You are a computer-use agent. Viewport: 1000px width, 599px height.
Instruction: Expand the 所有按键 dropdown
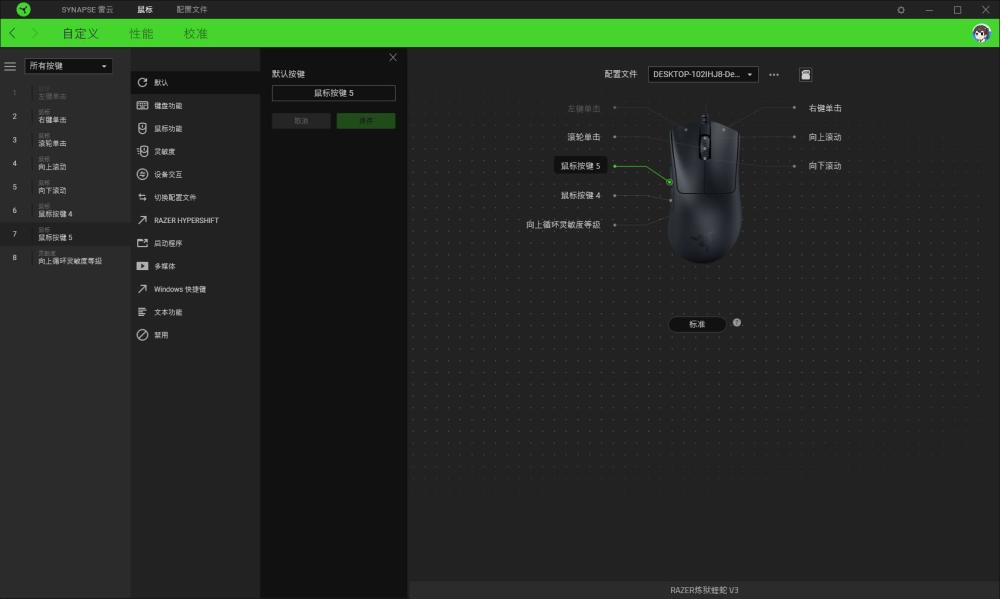[68, 66]
